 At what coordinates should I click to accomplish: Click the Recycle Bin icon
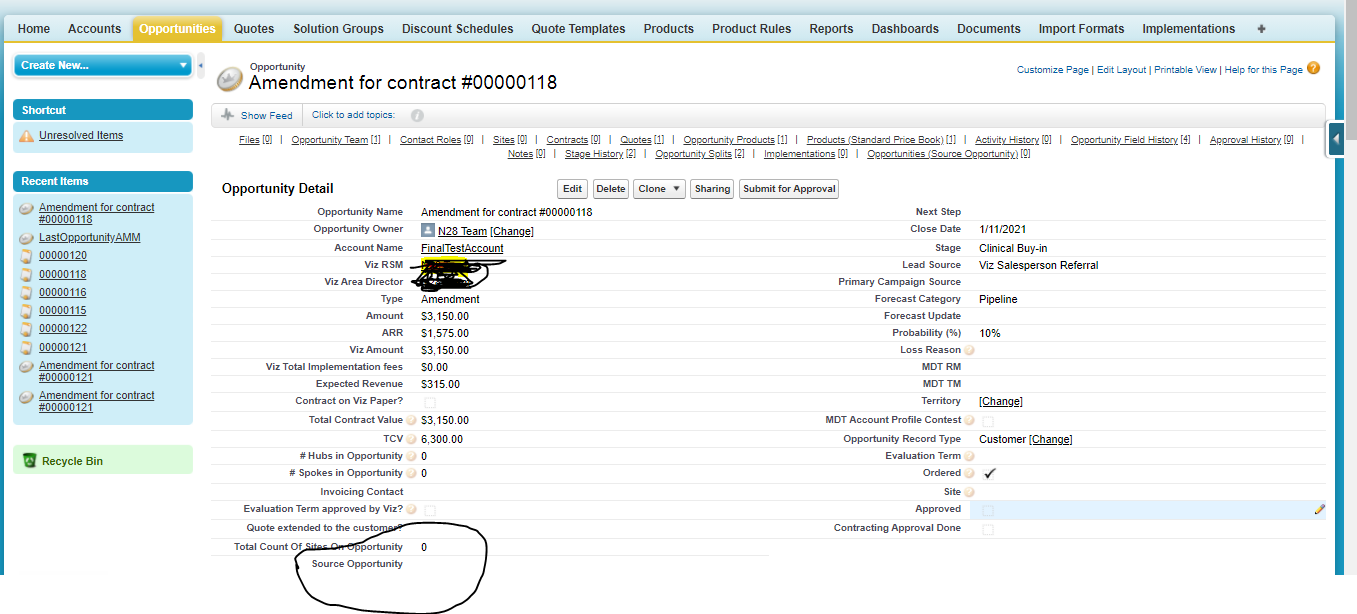(x=30, y=461)
